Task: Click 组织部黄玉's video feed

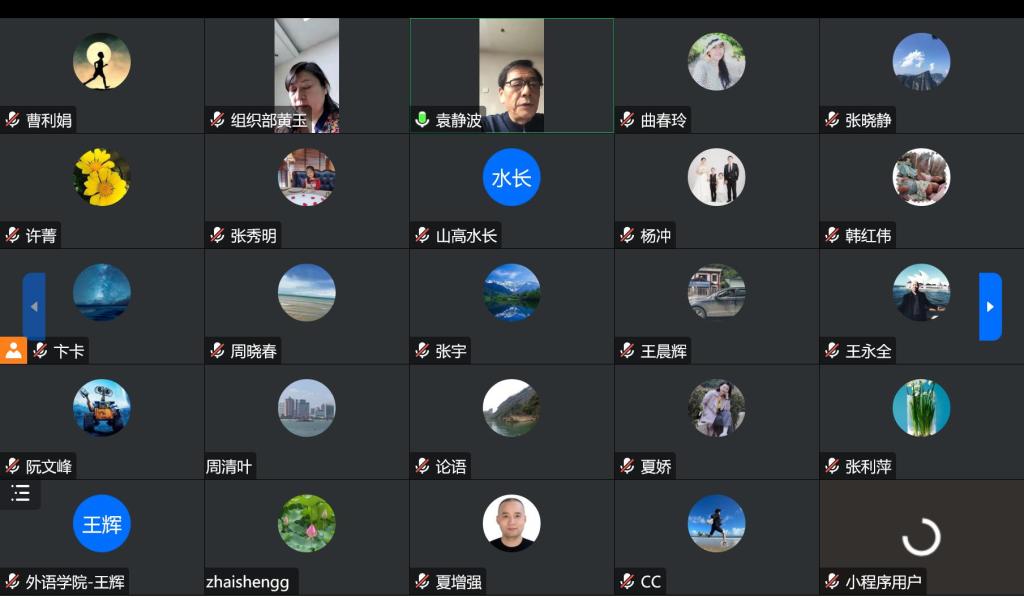Action: 306,75
